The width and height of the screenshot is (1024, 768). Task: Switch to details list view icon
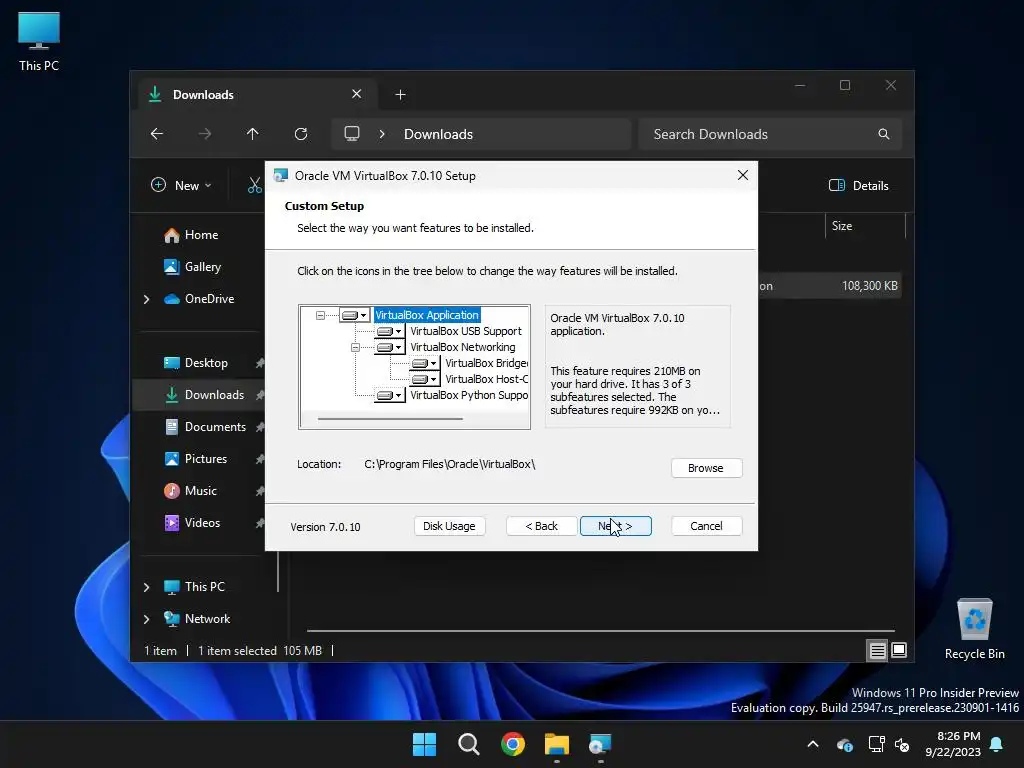click(x=878, y=650)
